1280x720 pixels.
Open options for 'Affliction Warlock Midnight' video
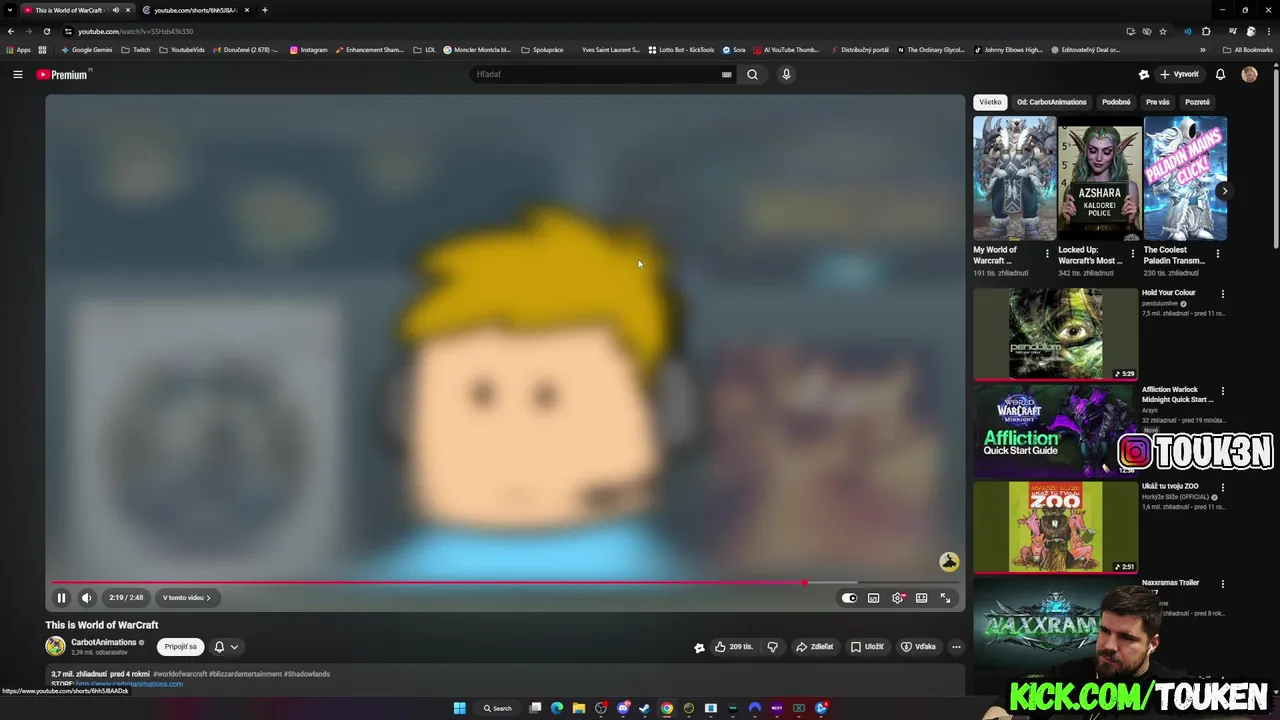(x=1222, y=391)
